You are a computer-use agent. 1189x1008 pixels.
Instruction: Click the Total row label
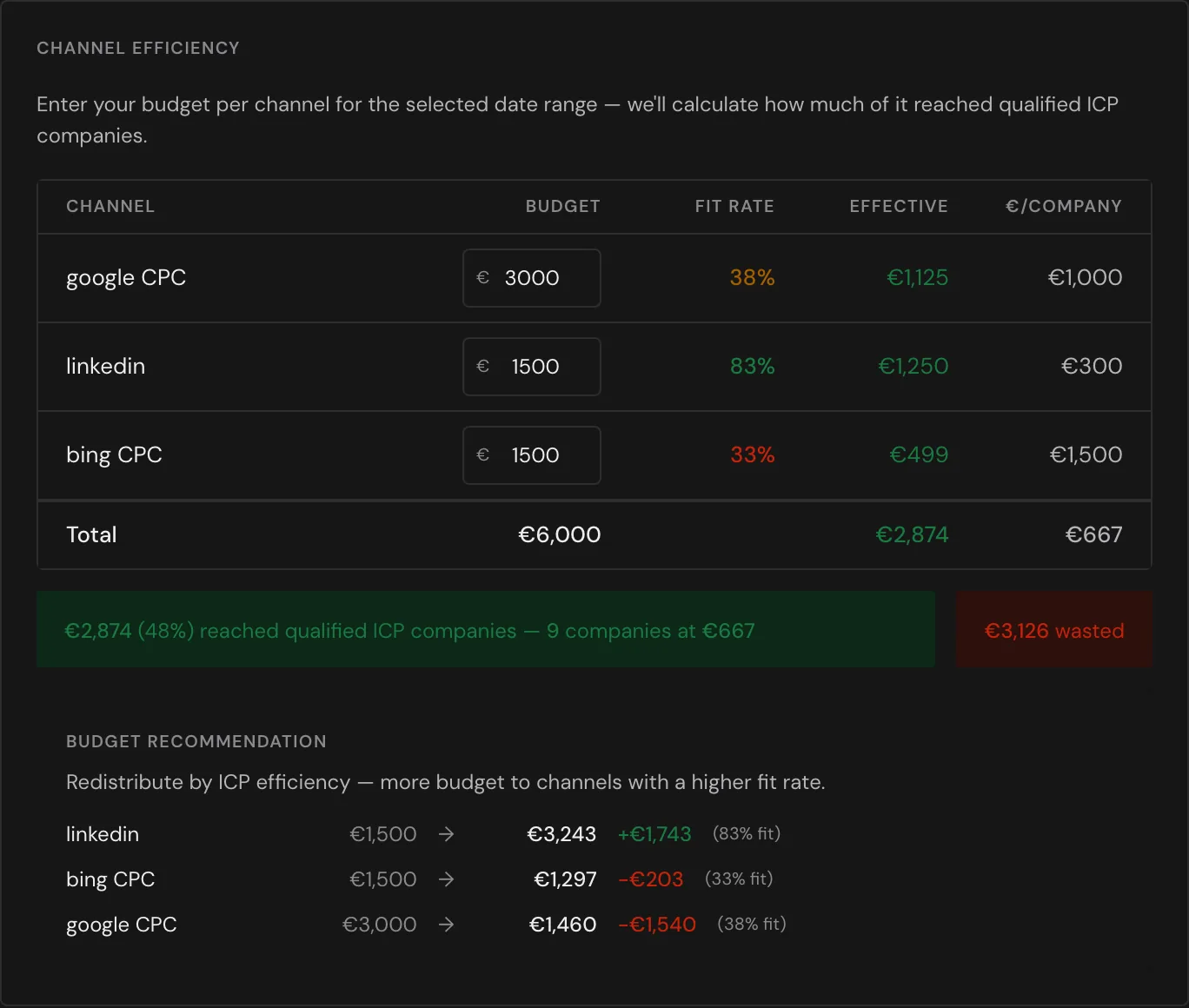(91, 535)
